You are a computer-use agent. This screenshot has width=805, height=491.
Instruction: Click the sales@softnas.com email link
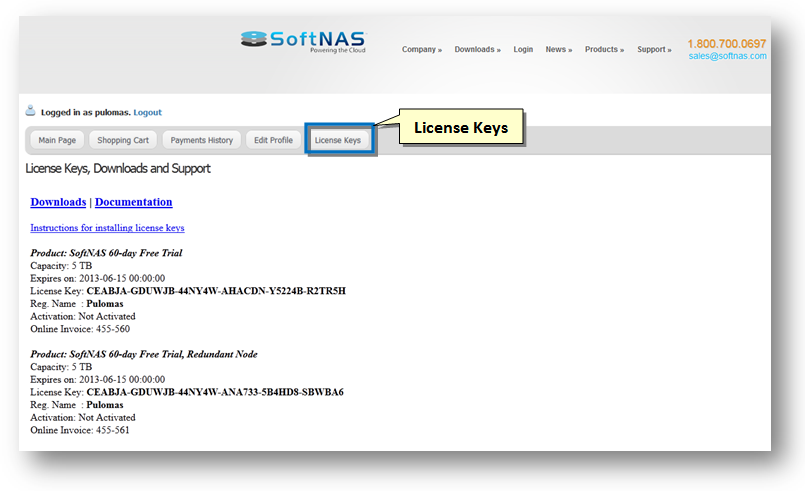click(727, 56)
